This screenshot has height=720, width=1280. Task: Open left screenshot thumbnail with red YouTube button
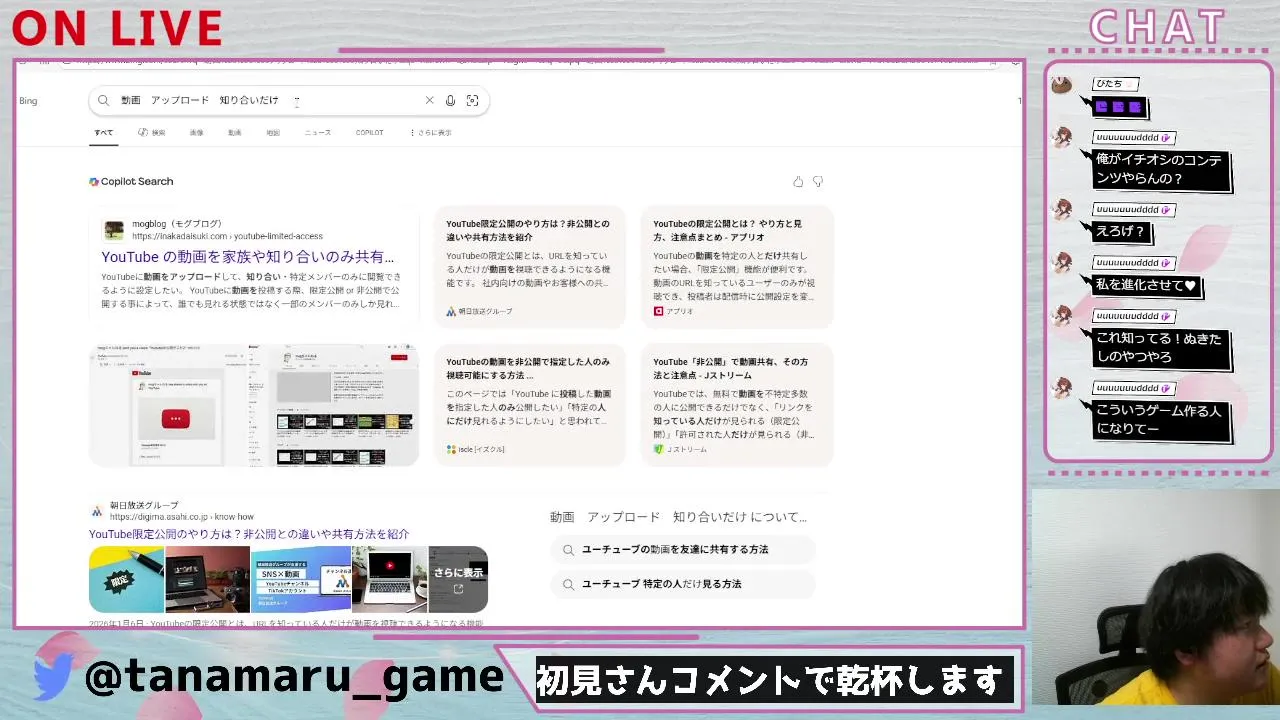[x=168, y=405]
